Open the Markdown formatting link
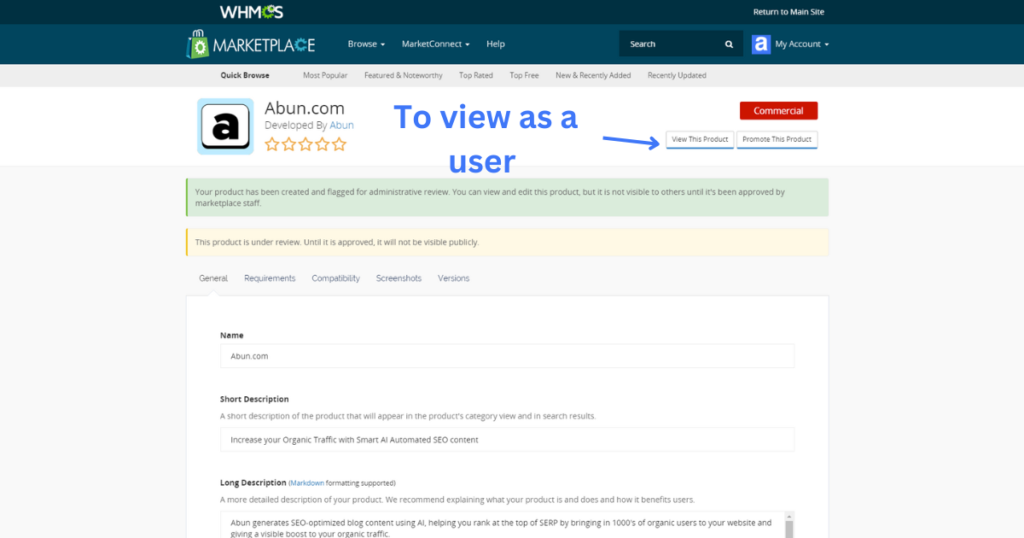The width and height of the screenshot is (1024, 538). (307, 483)
